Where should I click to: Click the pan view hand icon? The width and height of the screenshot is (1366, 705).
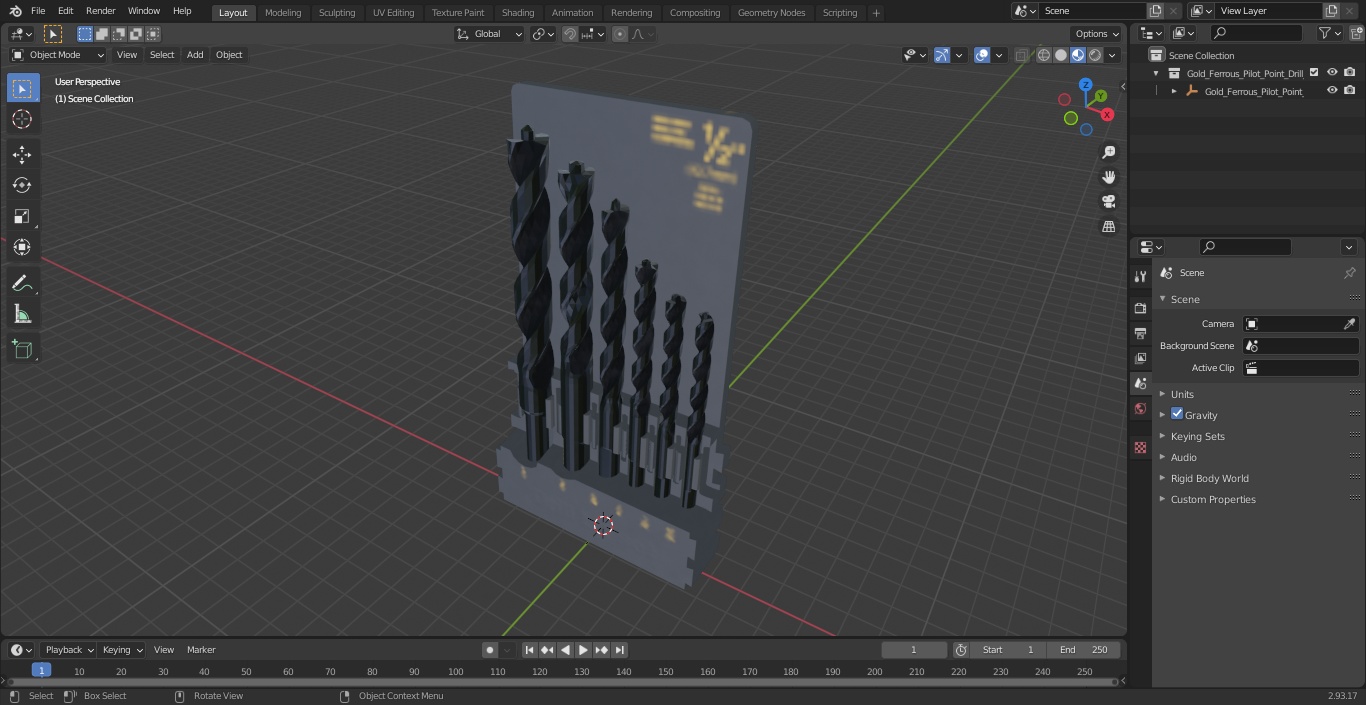1108,177
